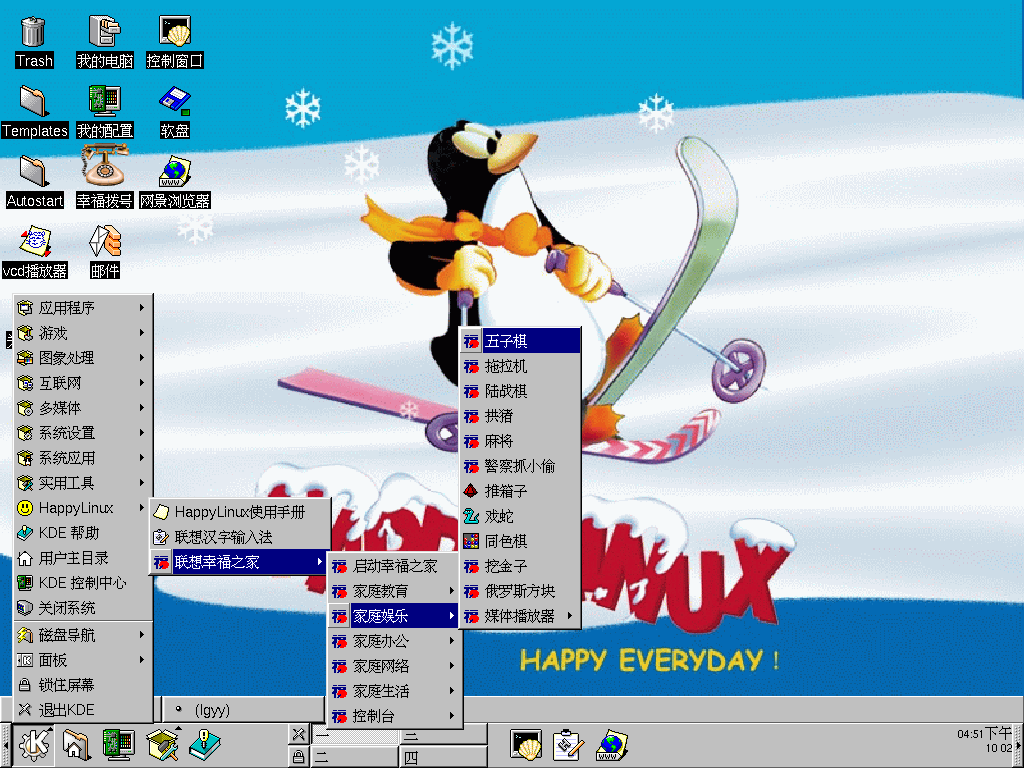Open HappyLinux使用手册 menu entry
The width and height of the screenshot is (1024, 768).
240,512
